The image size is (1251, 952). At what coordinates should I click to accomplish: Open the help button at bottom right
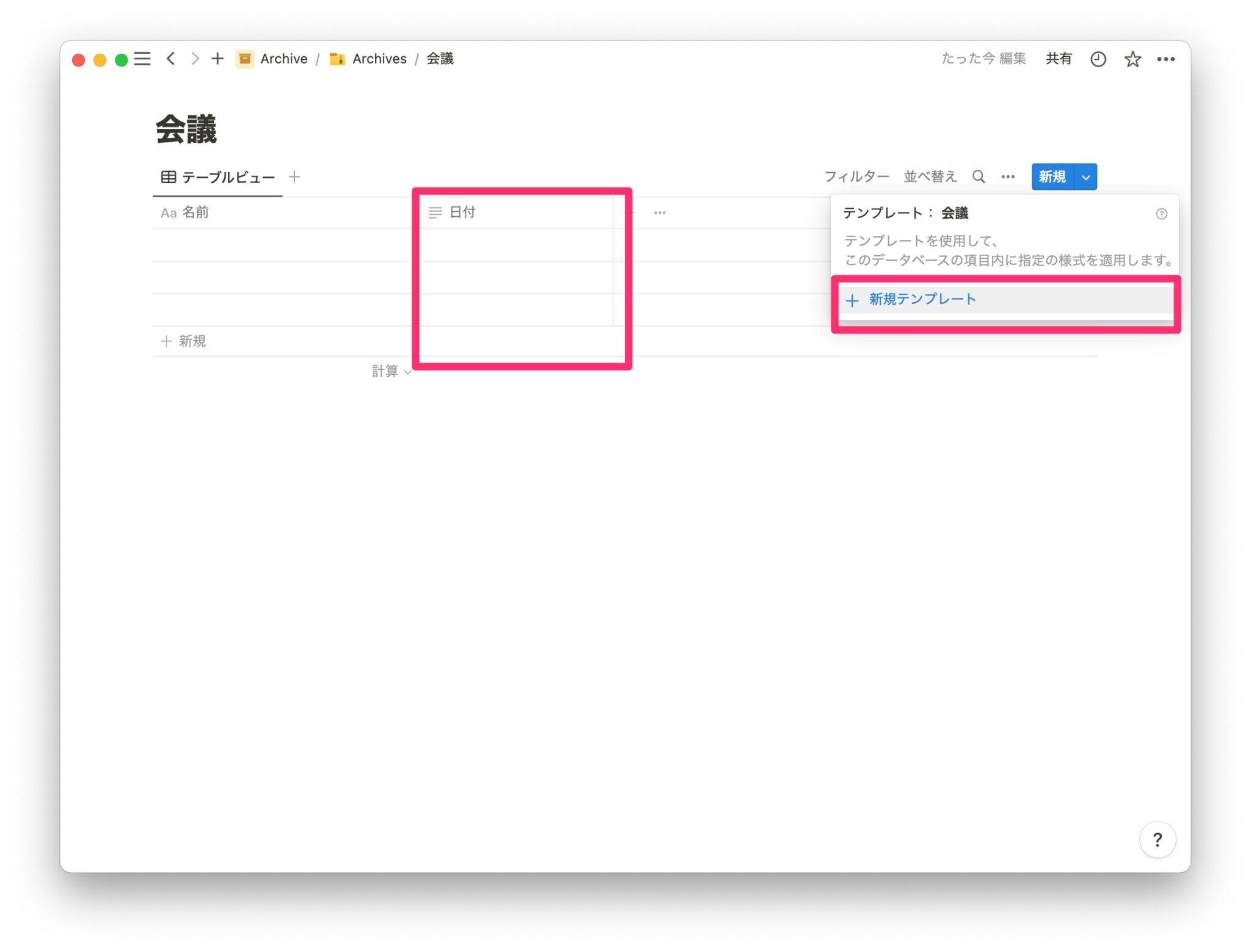1157,840
